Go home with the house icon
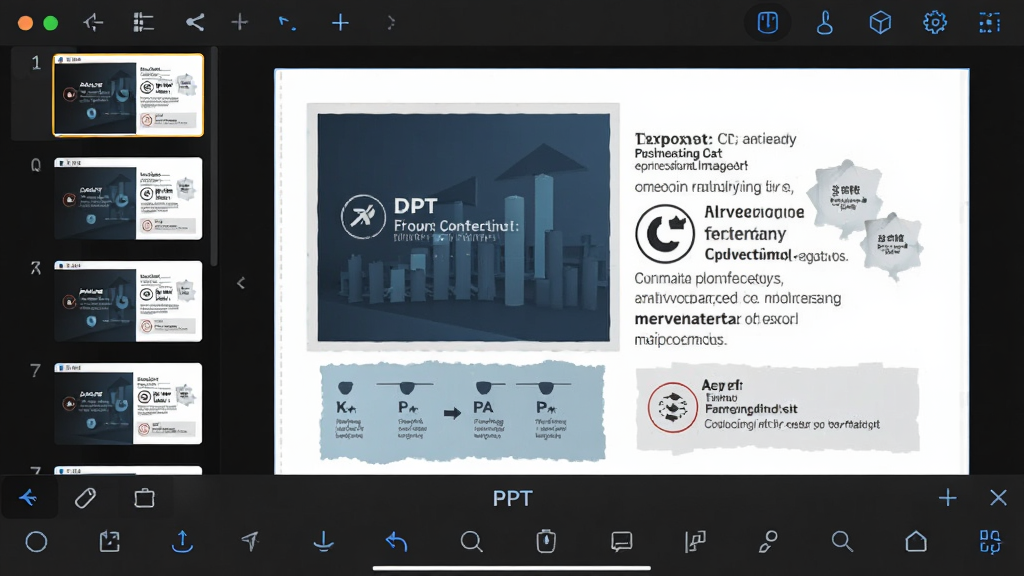This screenshot has width=1024, height=576. click(916, 541)
